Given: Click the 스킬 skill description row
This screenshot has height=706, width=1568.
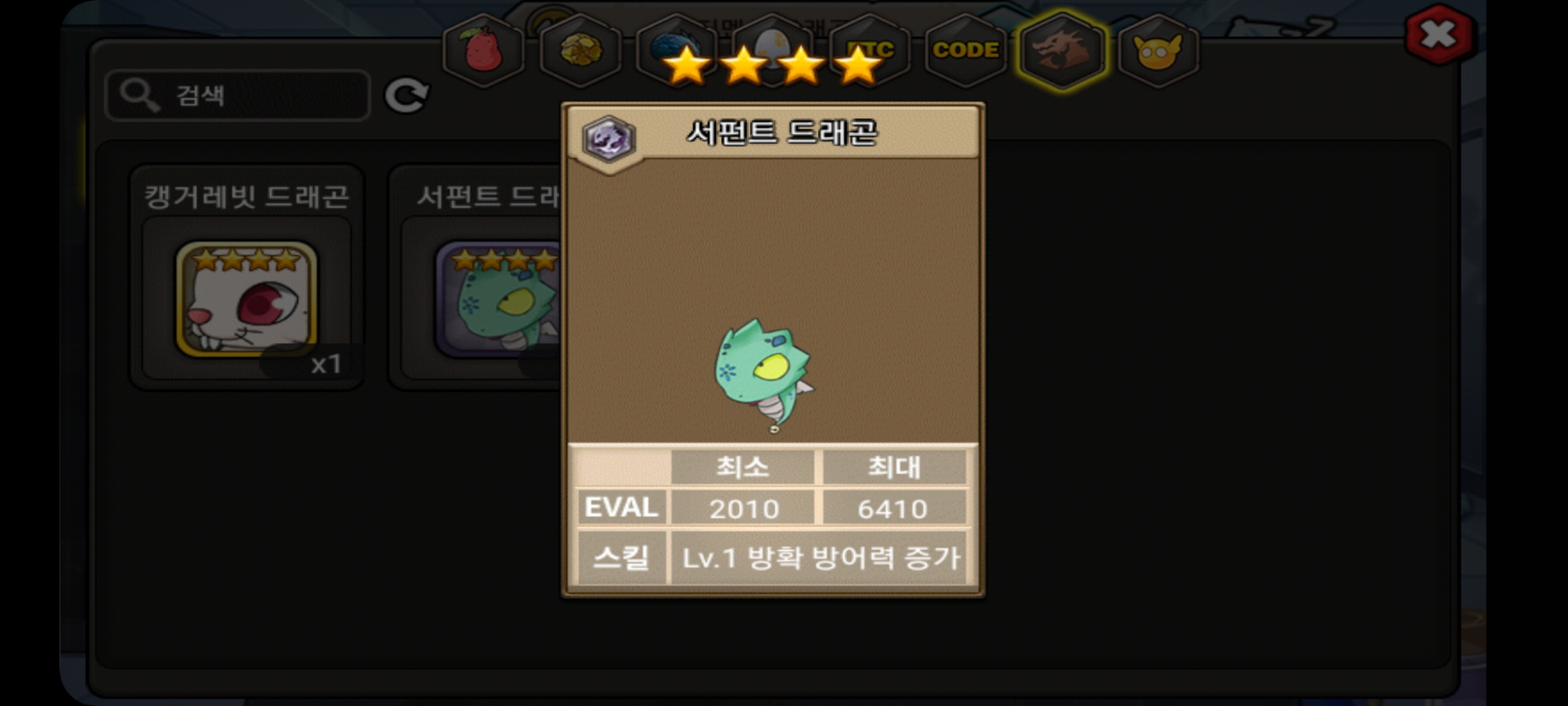Looking at the screenshot, I should (x=774, y=558).
